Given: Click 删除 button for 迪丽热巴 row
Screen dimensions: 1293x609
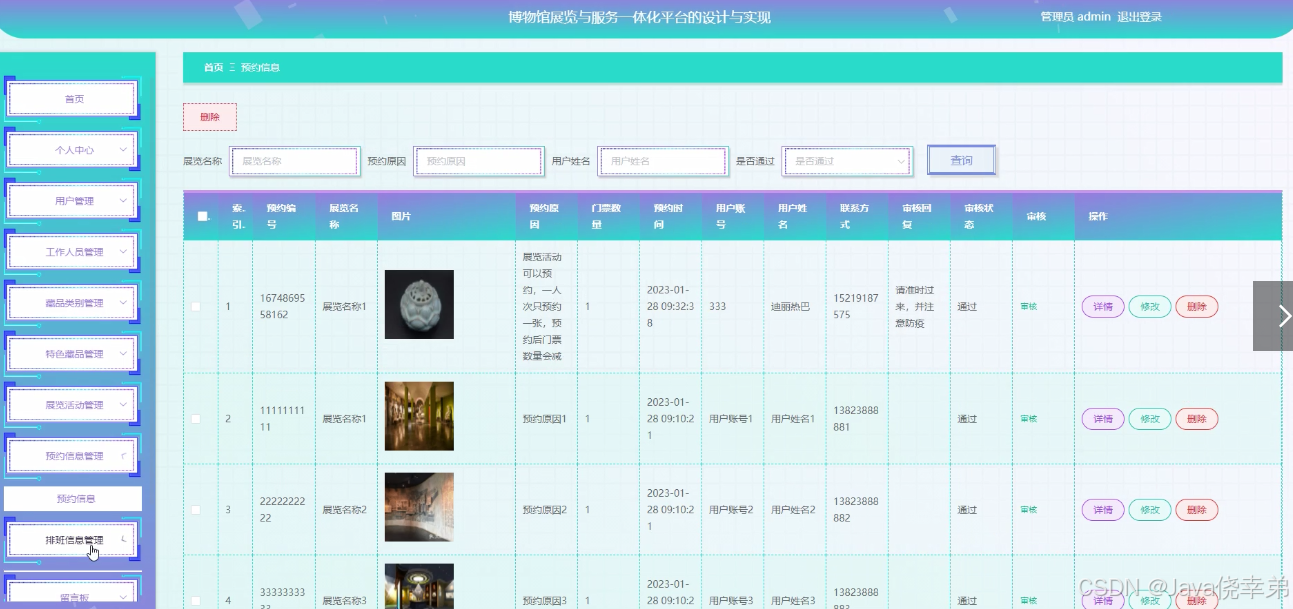Looking at the screenshot, I should (1197, 307).
